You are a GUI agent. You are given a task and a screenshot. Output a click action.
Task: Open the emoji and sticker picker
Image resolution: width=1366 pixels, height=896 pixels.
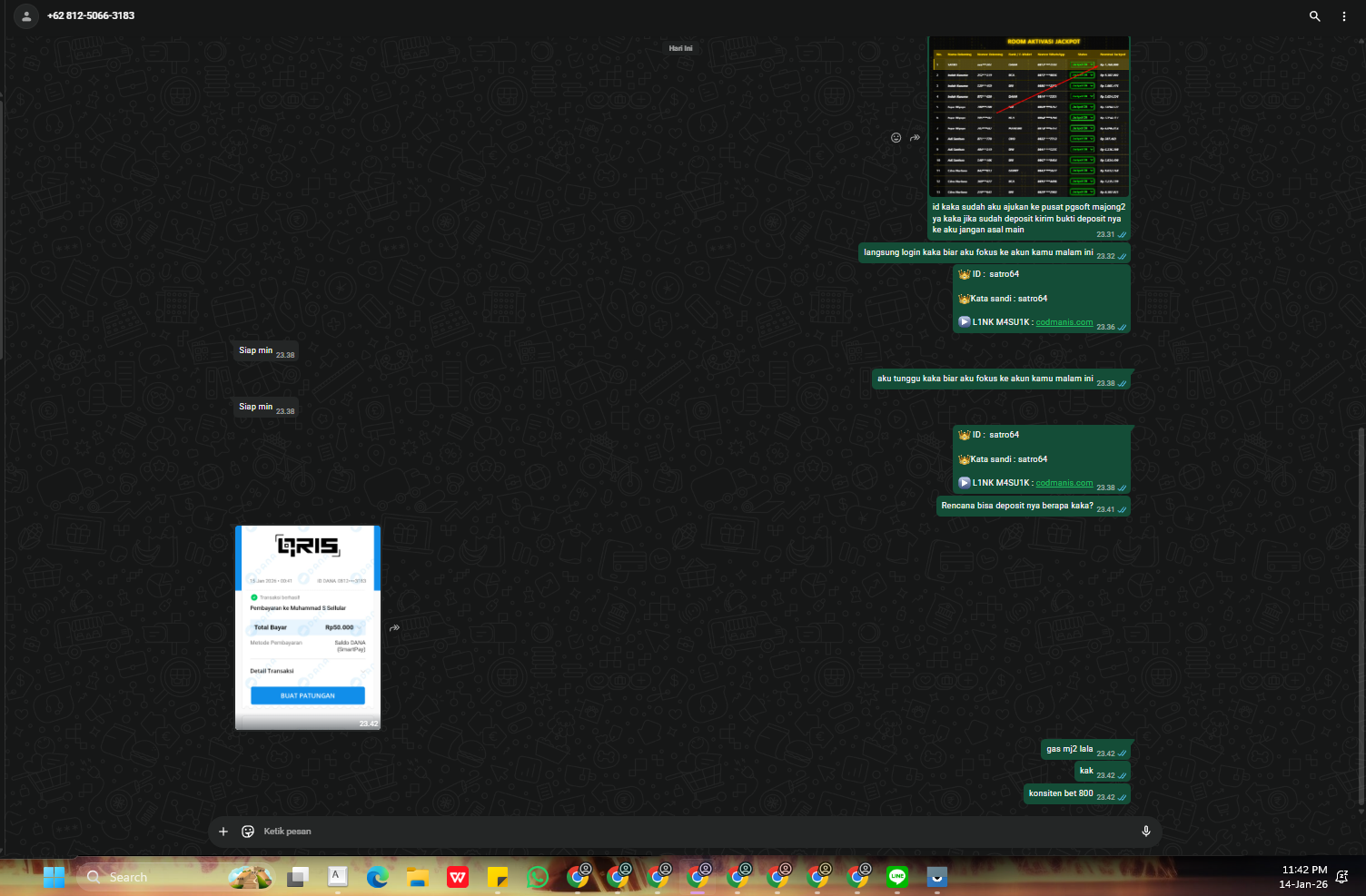248,832
